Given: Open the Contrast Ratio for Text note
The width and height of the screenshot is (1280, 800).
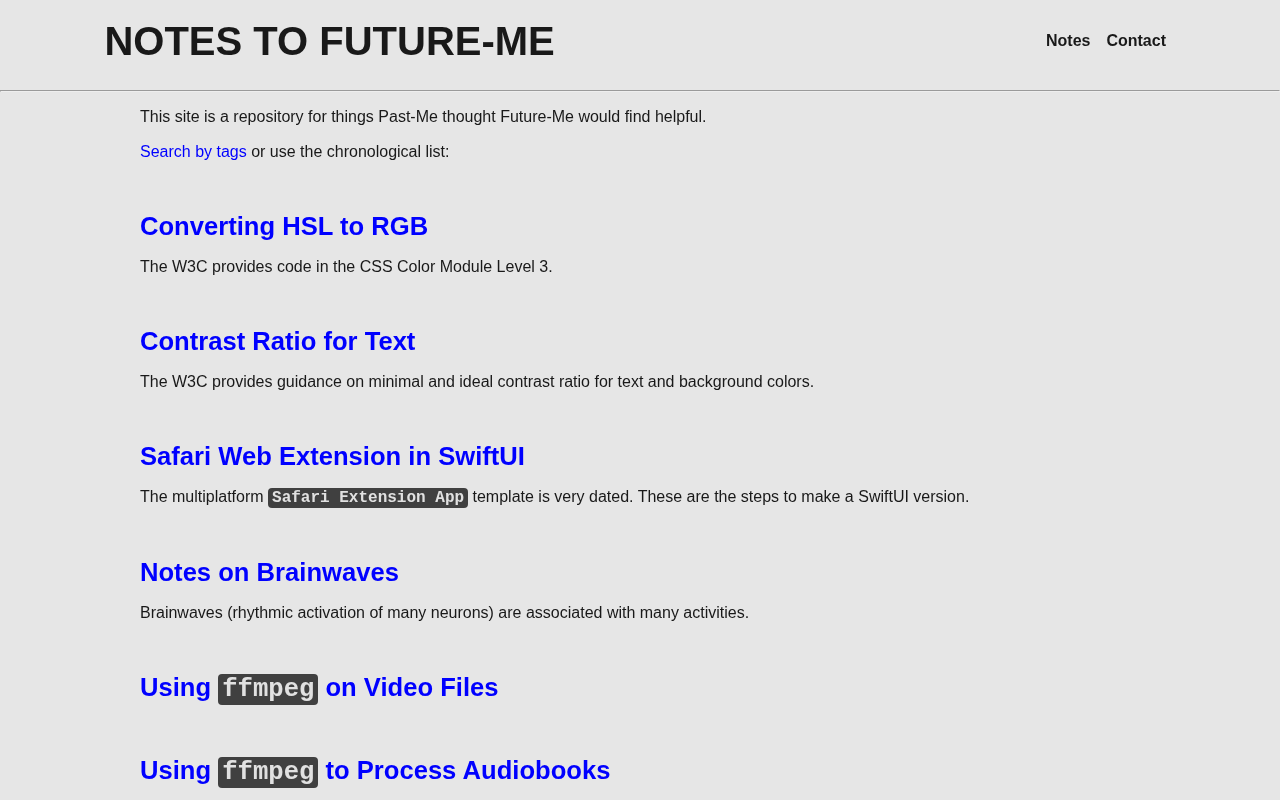Looking at the screenshot, I should pyautogui.click(x=277, y=341).
